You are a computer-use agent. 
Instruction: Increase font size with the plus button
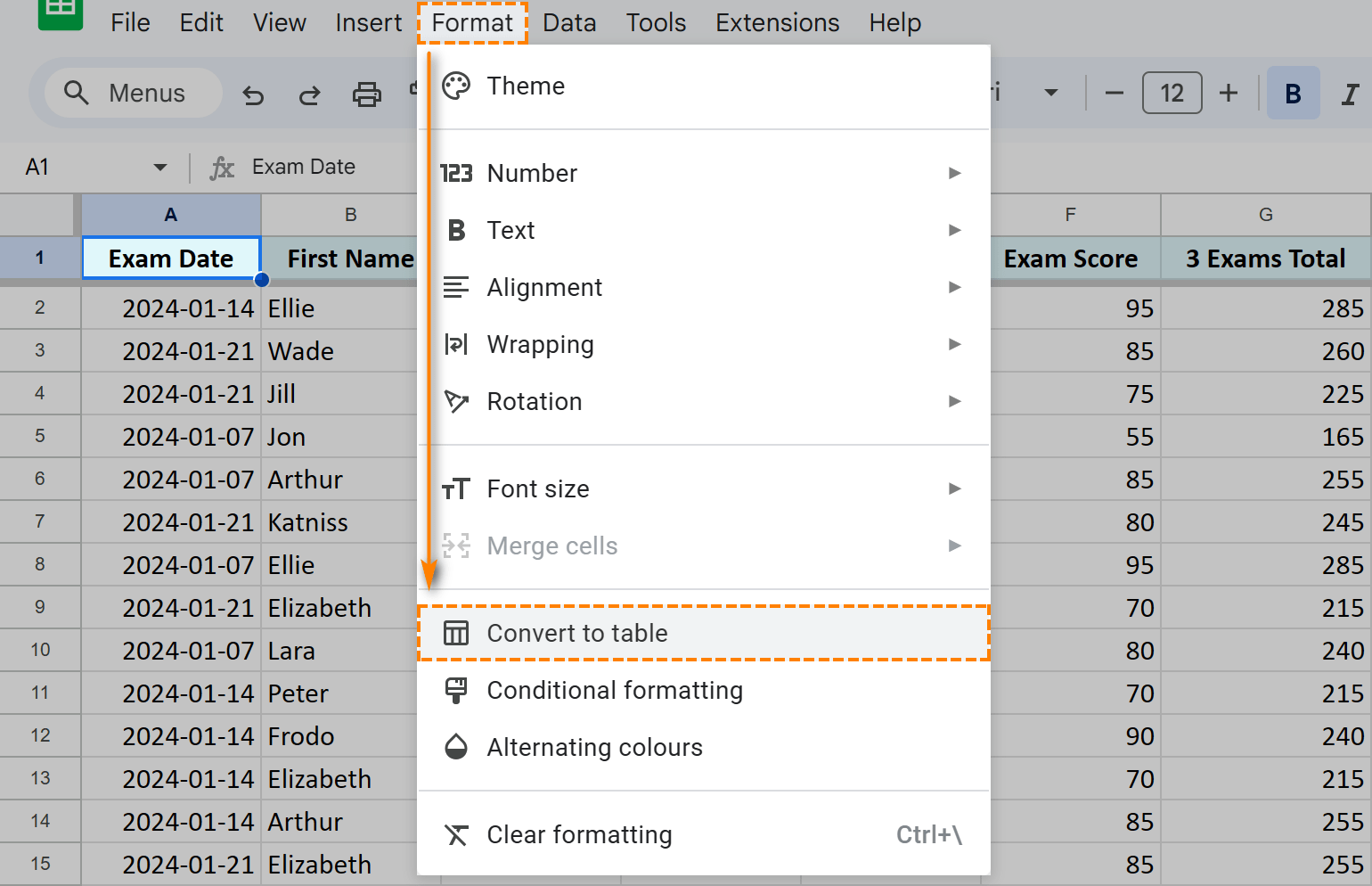click(x=1229, y=93)
